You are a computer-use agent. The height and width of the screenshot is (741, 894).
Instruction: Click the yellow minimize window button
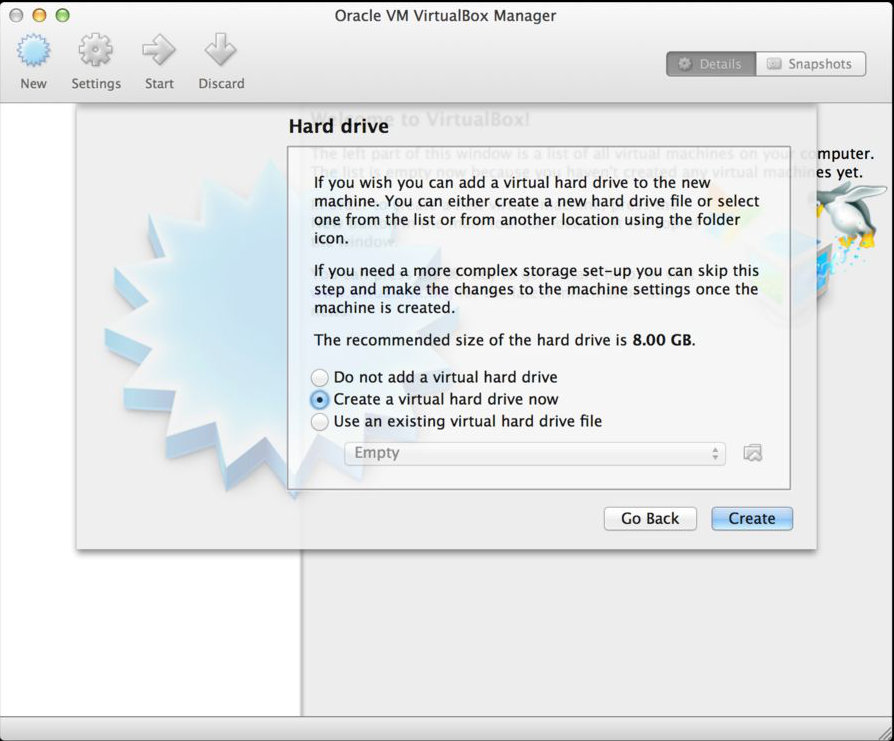pyautogui.click(x=39, y=15)
